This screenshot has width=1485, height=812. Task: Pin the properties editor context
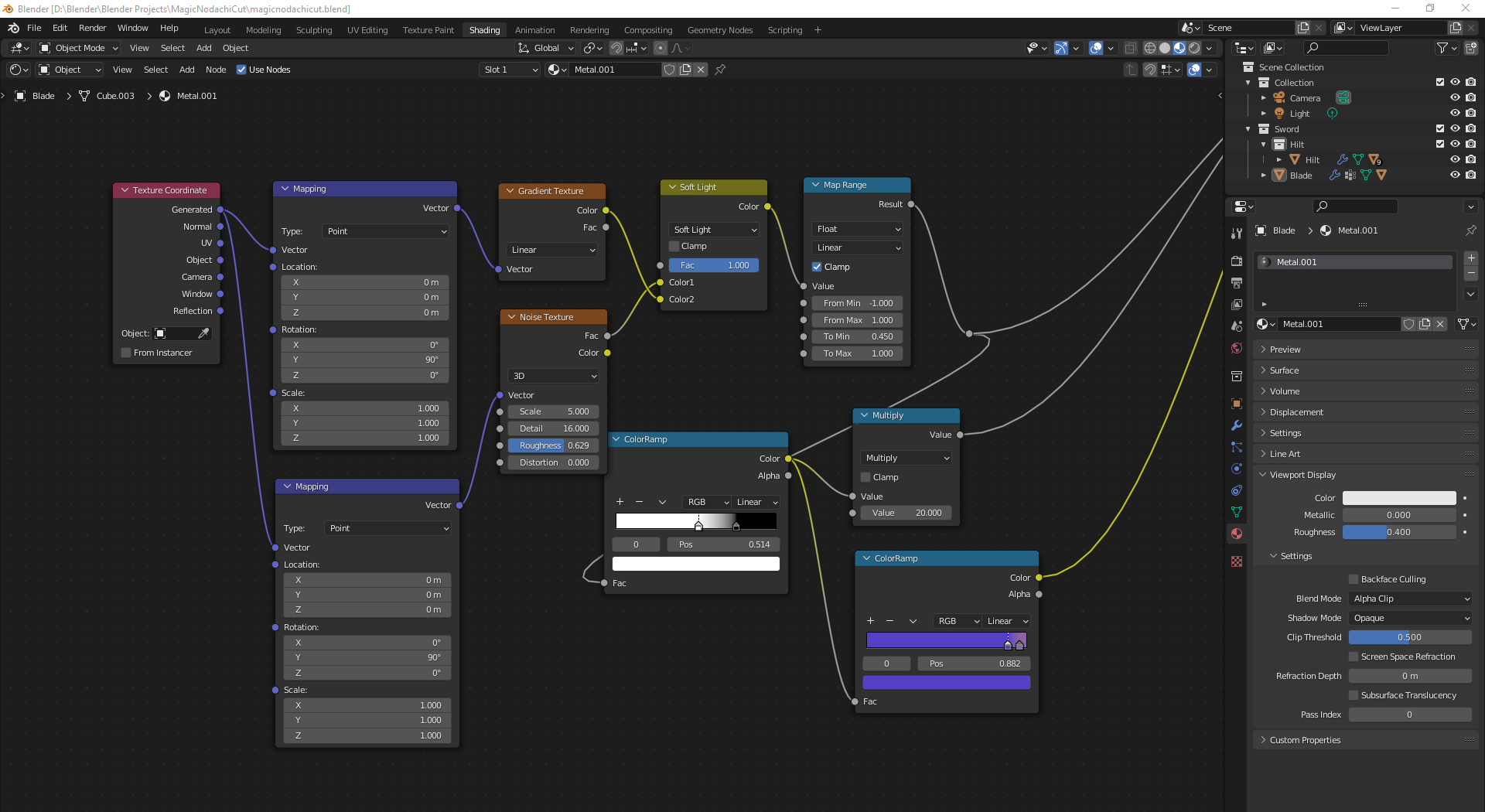tap(1470, 230)
